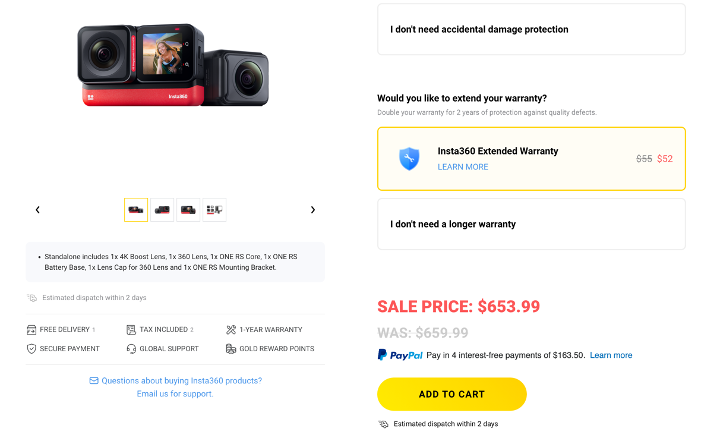Select Insta360 Extended Warranty option

[x=531, y=158]
